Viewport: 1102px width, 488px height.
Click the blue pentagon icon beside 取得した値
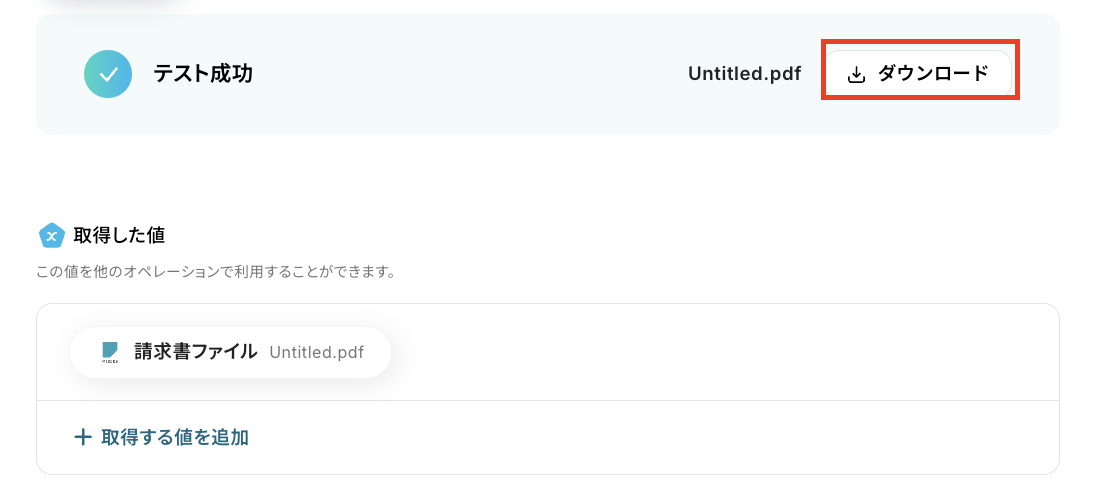click(51, 235)
